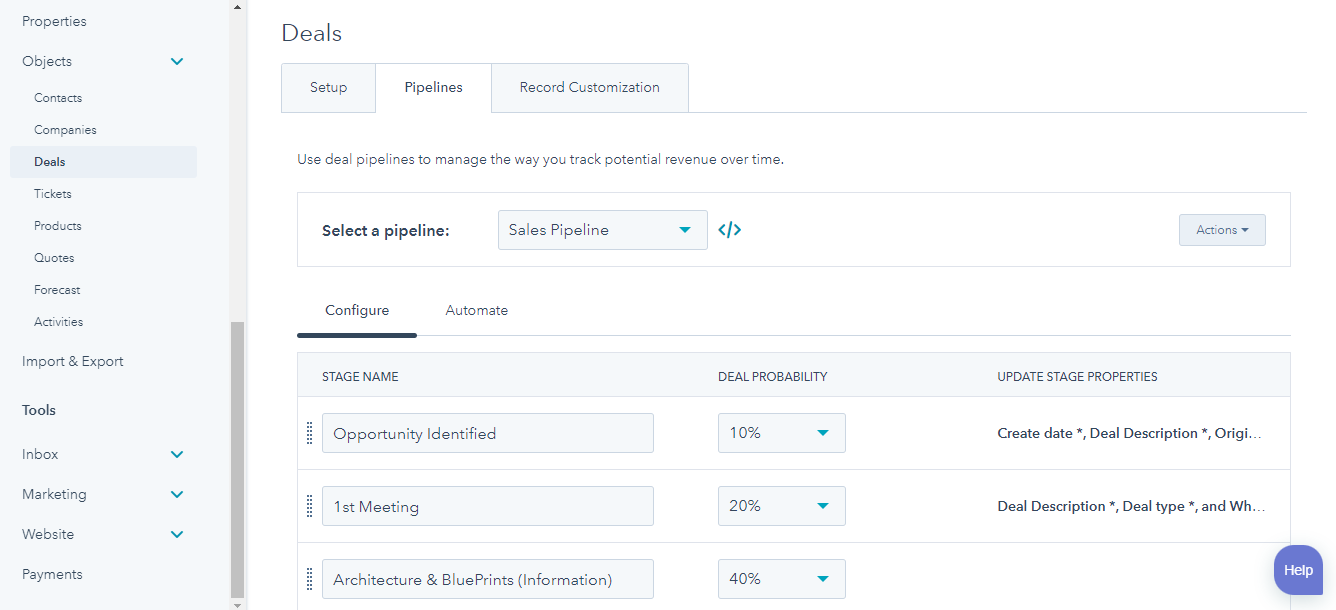Navigate to Contacts in the sidebar
This screenshot has height=610, width=1336.
pyautogui.click(x=57, y=97)
